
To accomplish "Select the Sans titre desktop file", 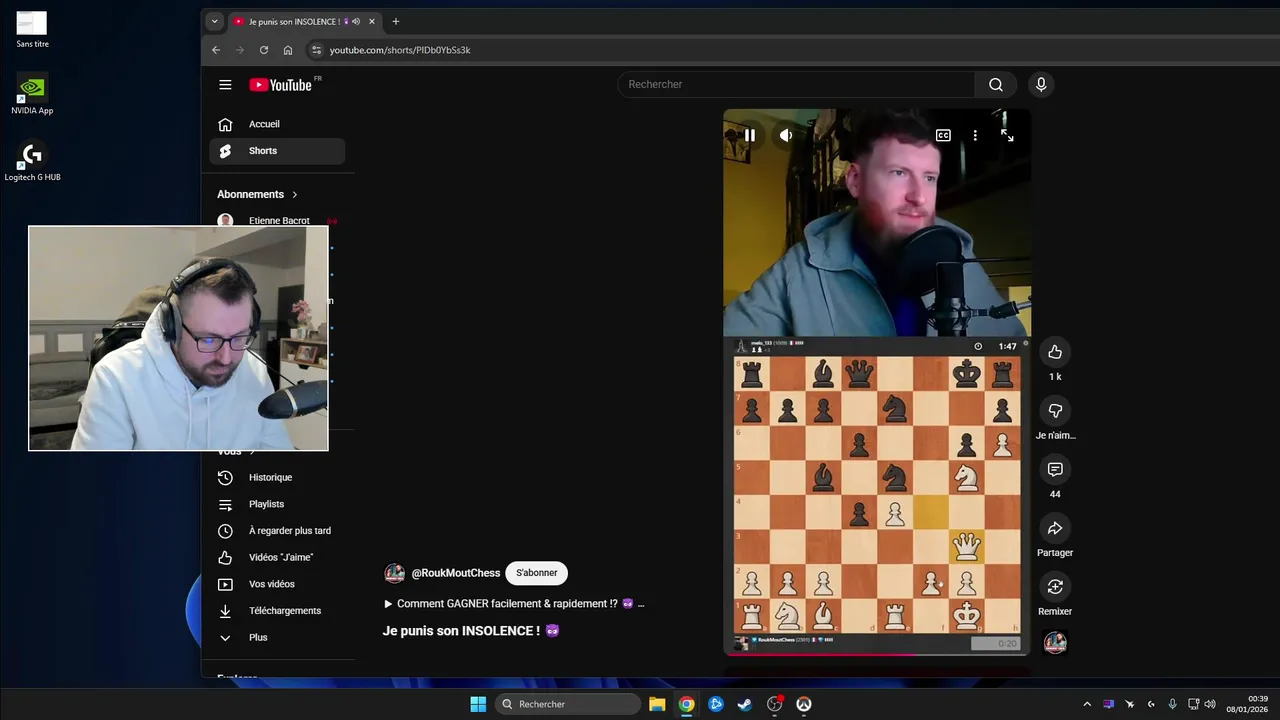I will click(32, 29).
